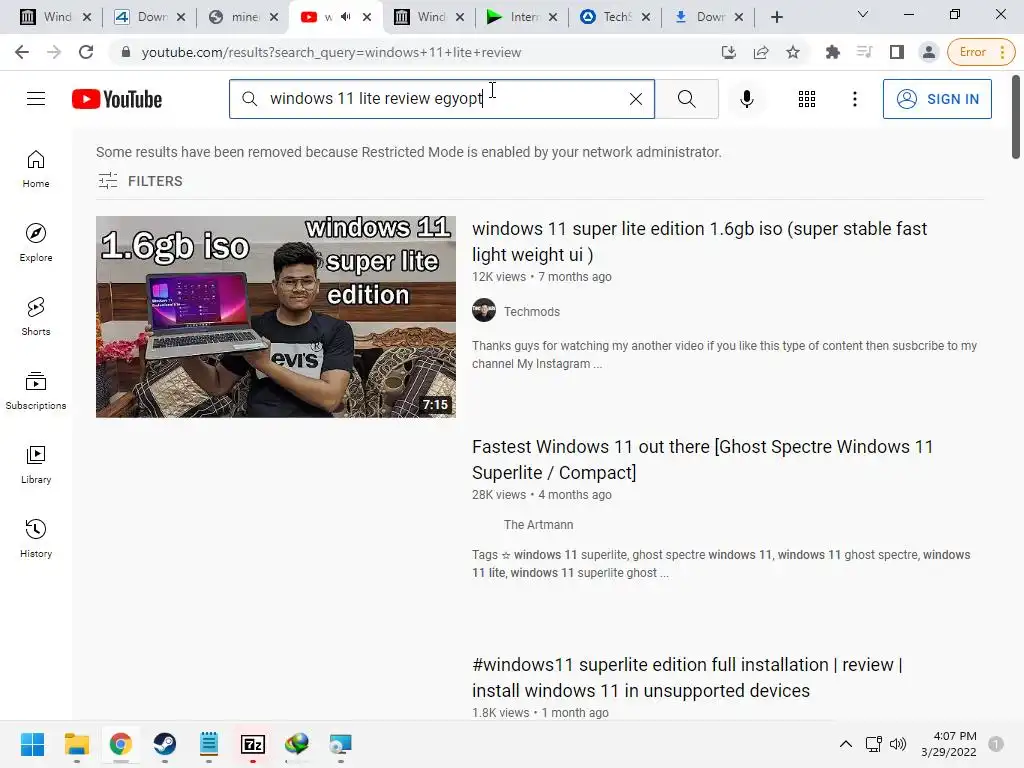This screenshot has height=768, width=1024.
Task: Open 'Fastest Windows 11 out there' video title
Action: pyautogui.click(x=703, y=459)
